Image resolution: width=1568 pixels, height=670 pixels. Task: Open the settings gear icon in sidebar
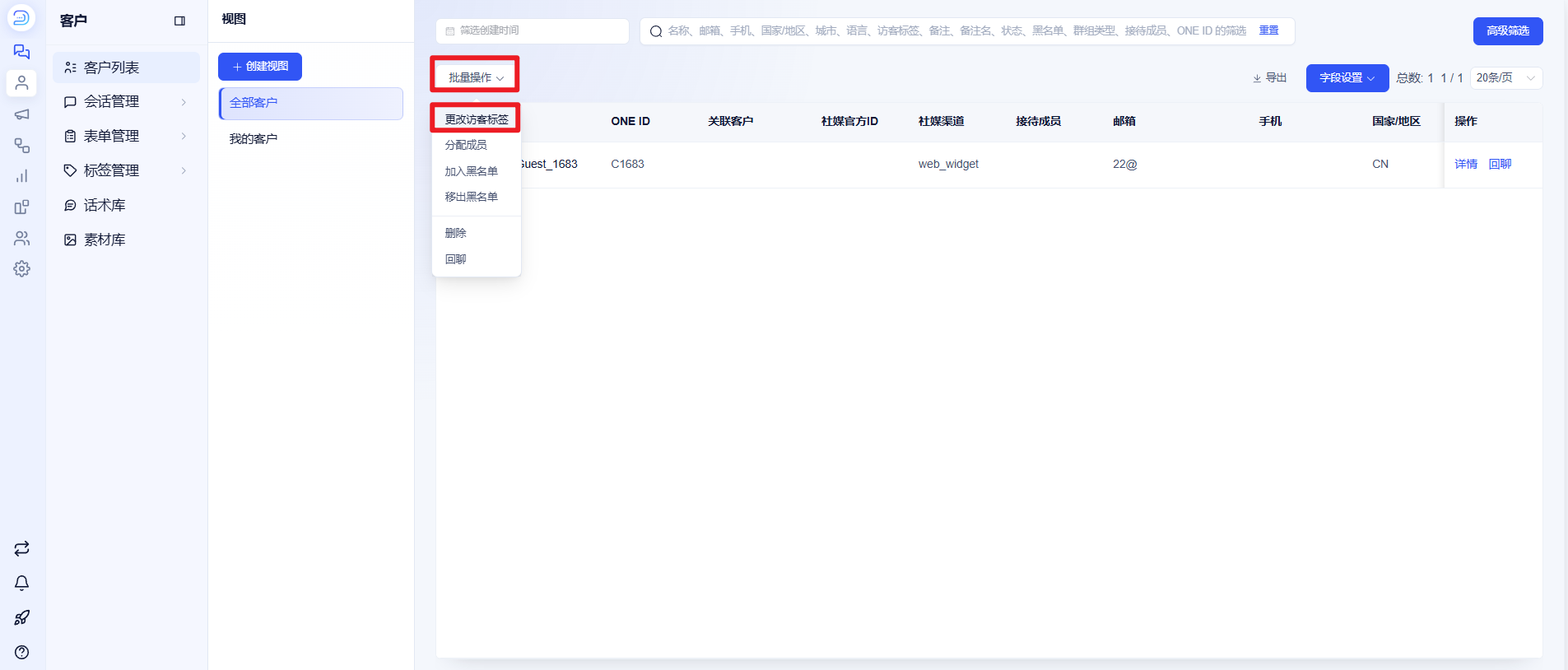[x=22, y=269]
